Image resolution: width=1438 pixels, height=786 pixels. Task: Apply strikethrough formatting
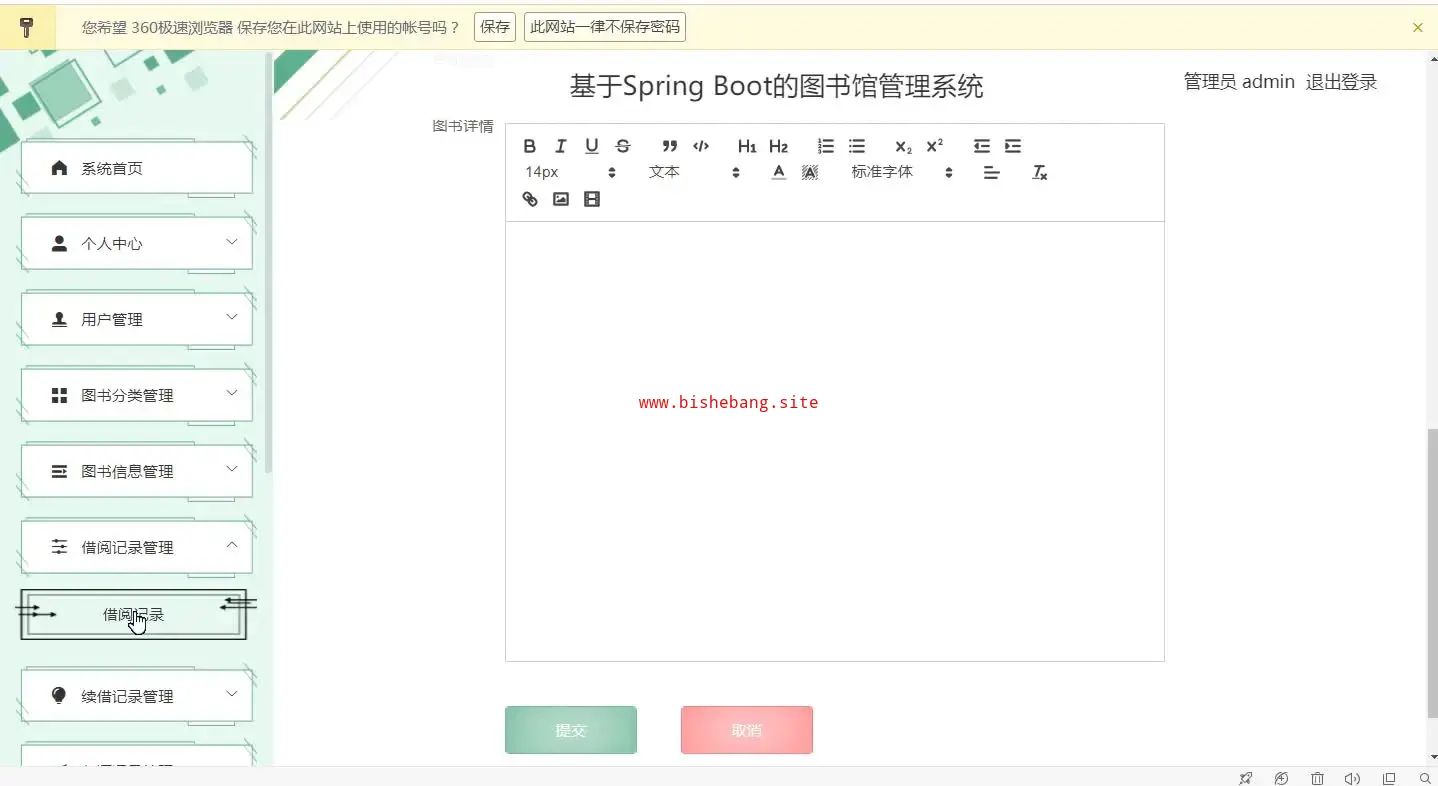[x=623, y=146]
